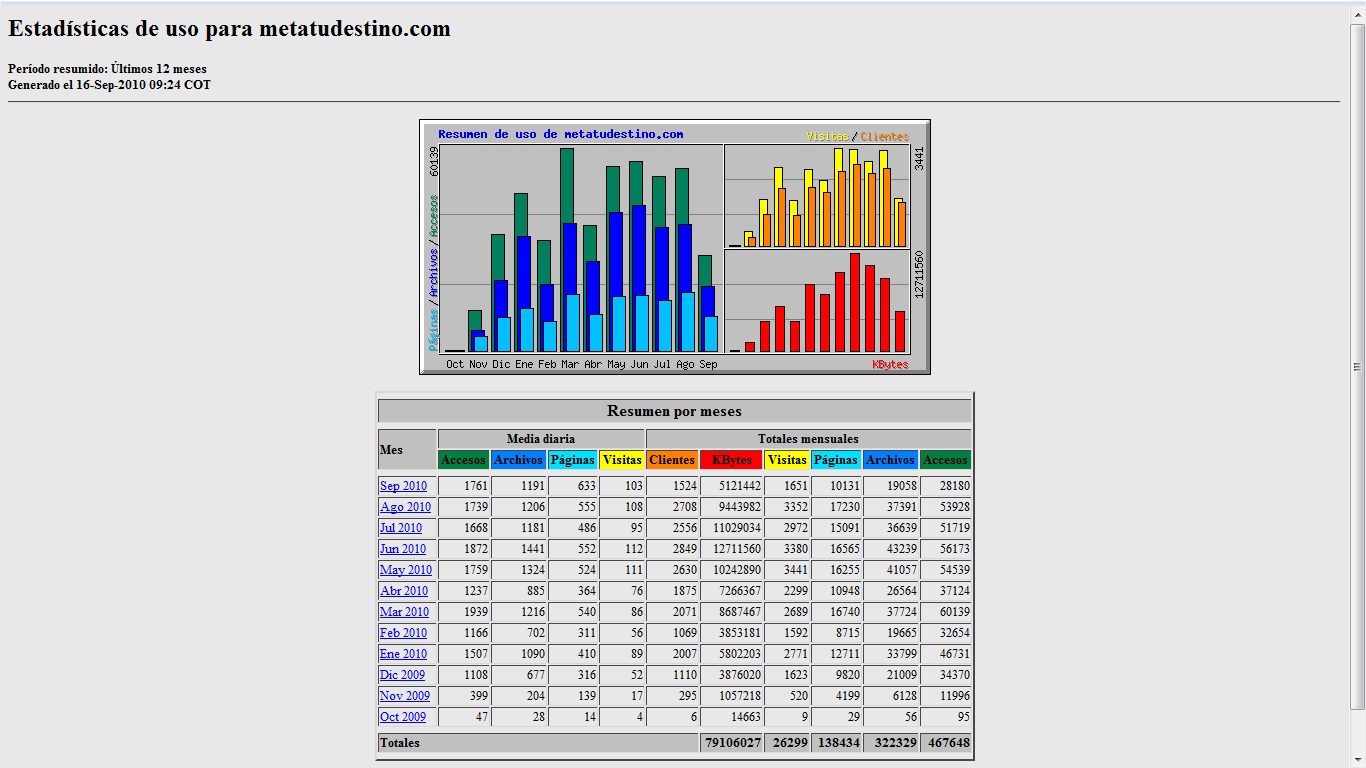Open the Jun 2010 monthly report link
Screen dimensions: 1366x768
[403, 549]
